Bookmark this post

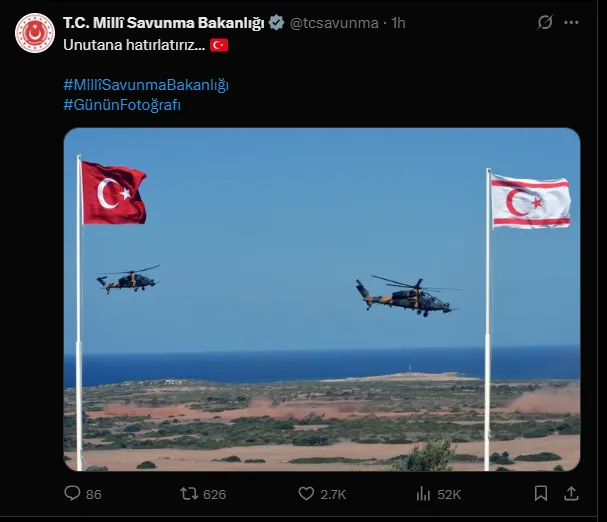pos(541,493)
